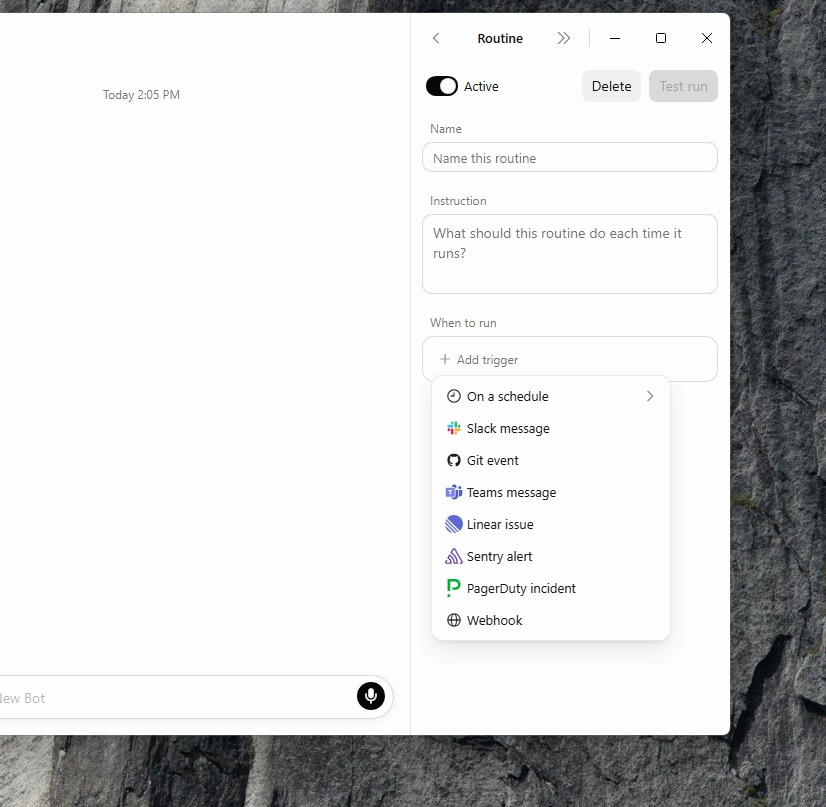Click the PagerDuty logo icon

pyautogui.click(x=453, y=588)
